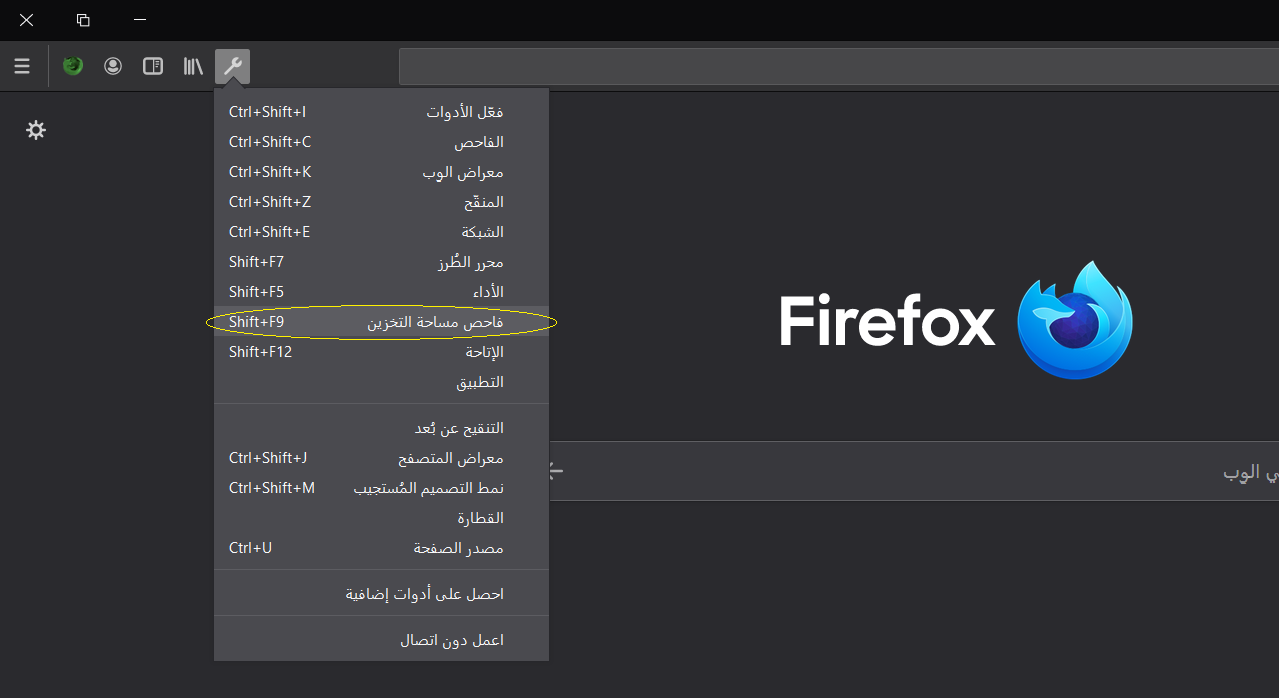Restore the browser window size
Image resolution: width=1279 pixels, height=698 pixels.
[83, 20]
